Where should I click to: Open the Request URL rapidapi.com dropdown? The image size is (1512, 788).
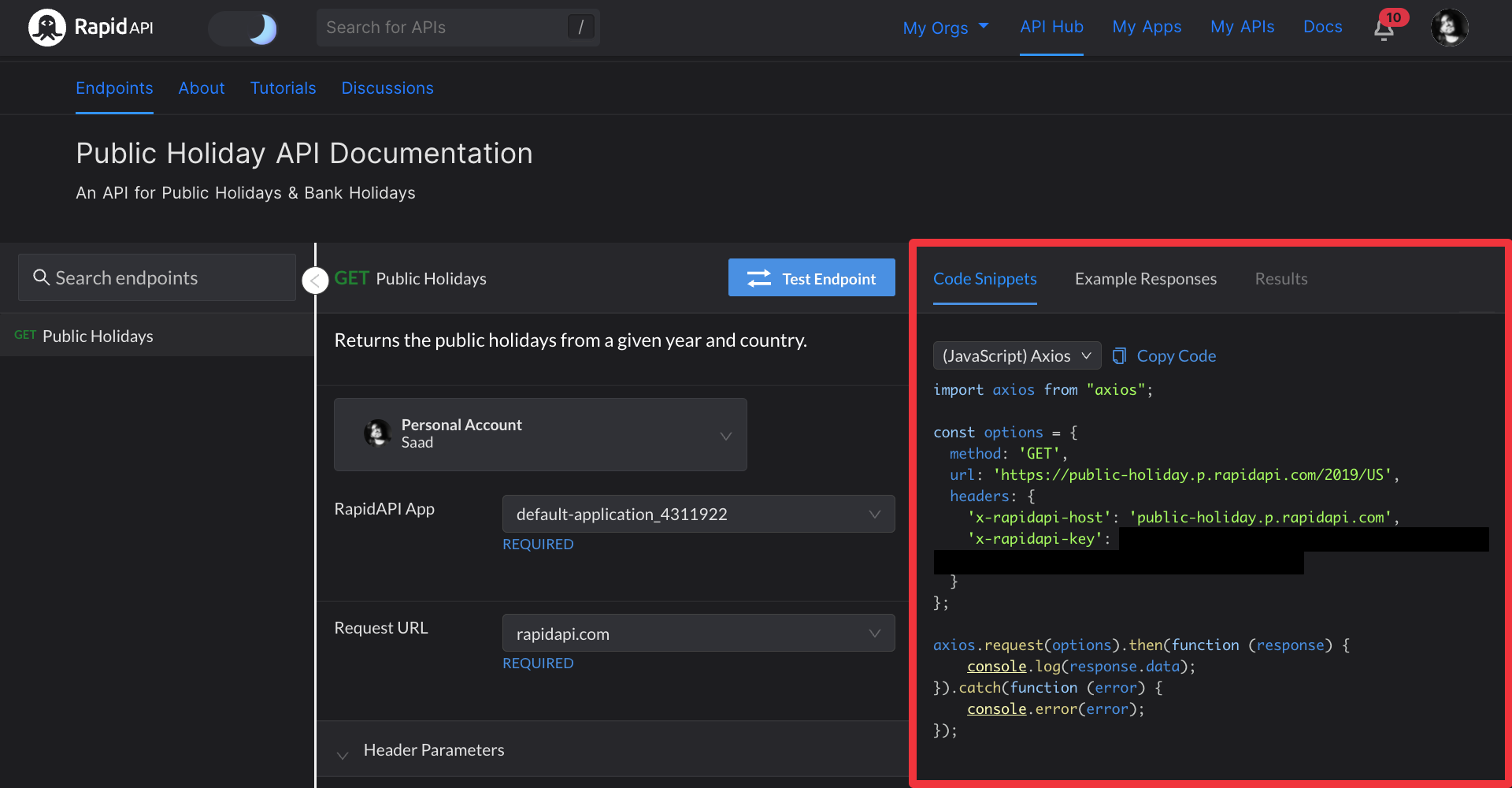(x=699, y=634)
